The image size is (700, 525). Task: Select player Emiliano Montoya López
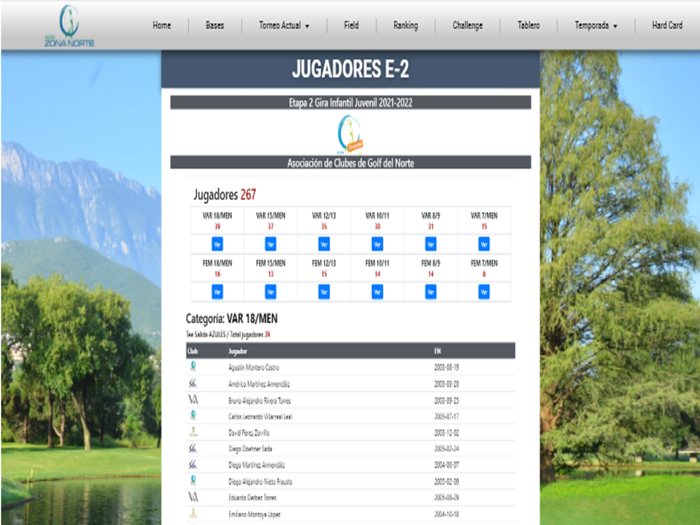[254, 514]
